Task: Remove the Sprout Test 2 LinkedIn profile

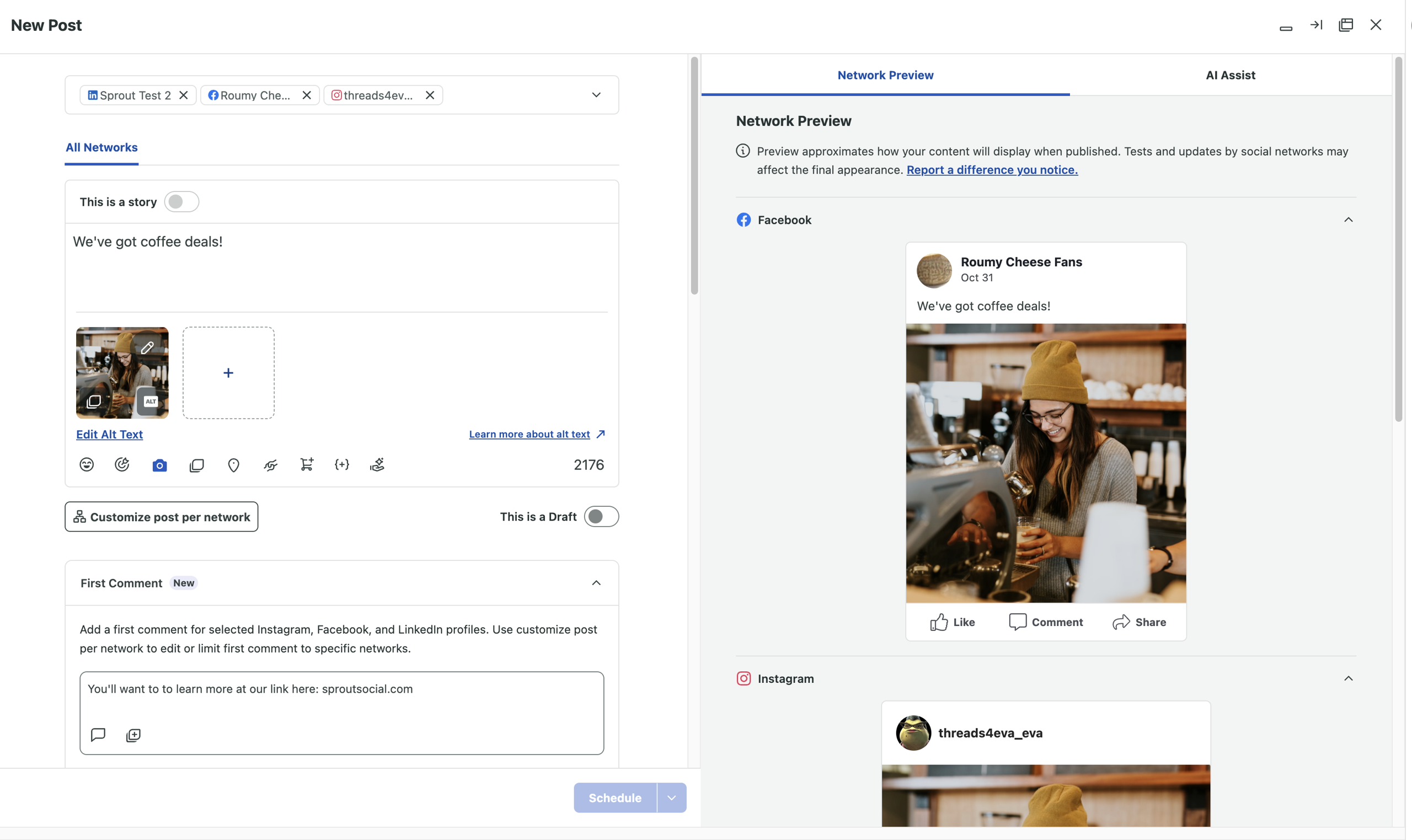Action: click(x=183, y=95)
